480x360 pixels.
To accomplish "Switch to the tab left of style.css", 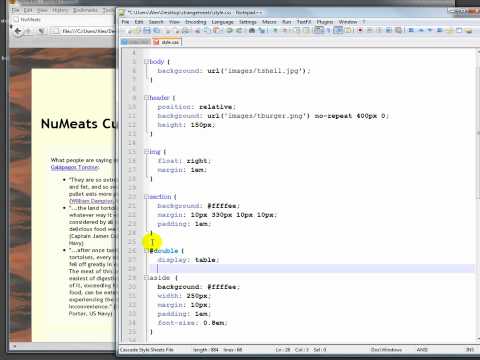I will pos(135,42).
